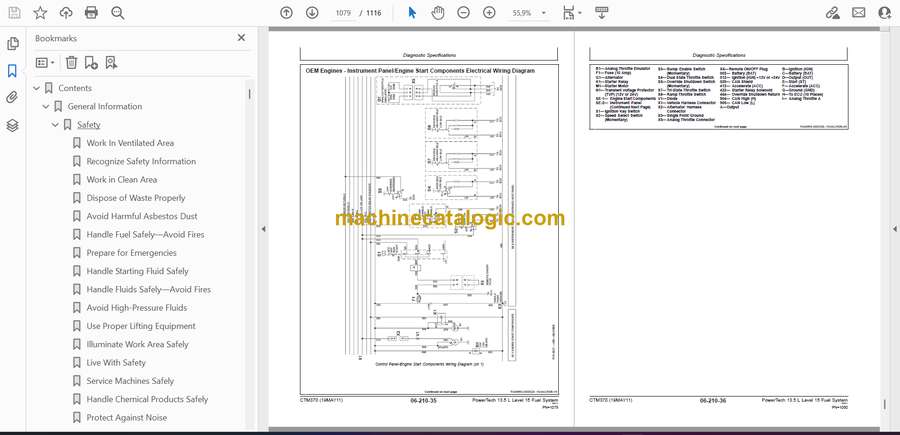Open attachments paperclip panel

[x=13, y=98]
